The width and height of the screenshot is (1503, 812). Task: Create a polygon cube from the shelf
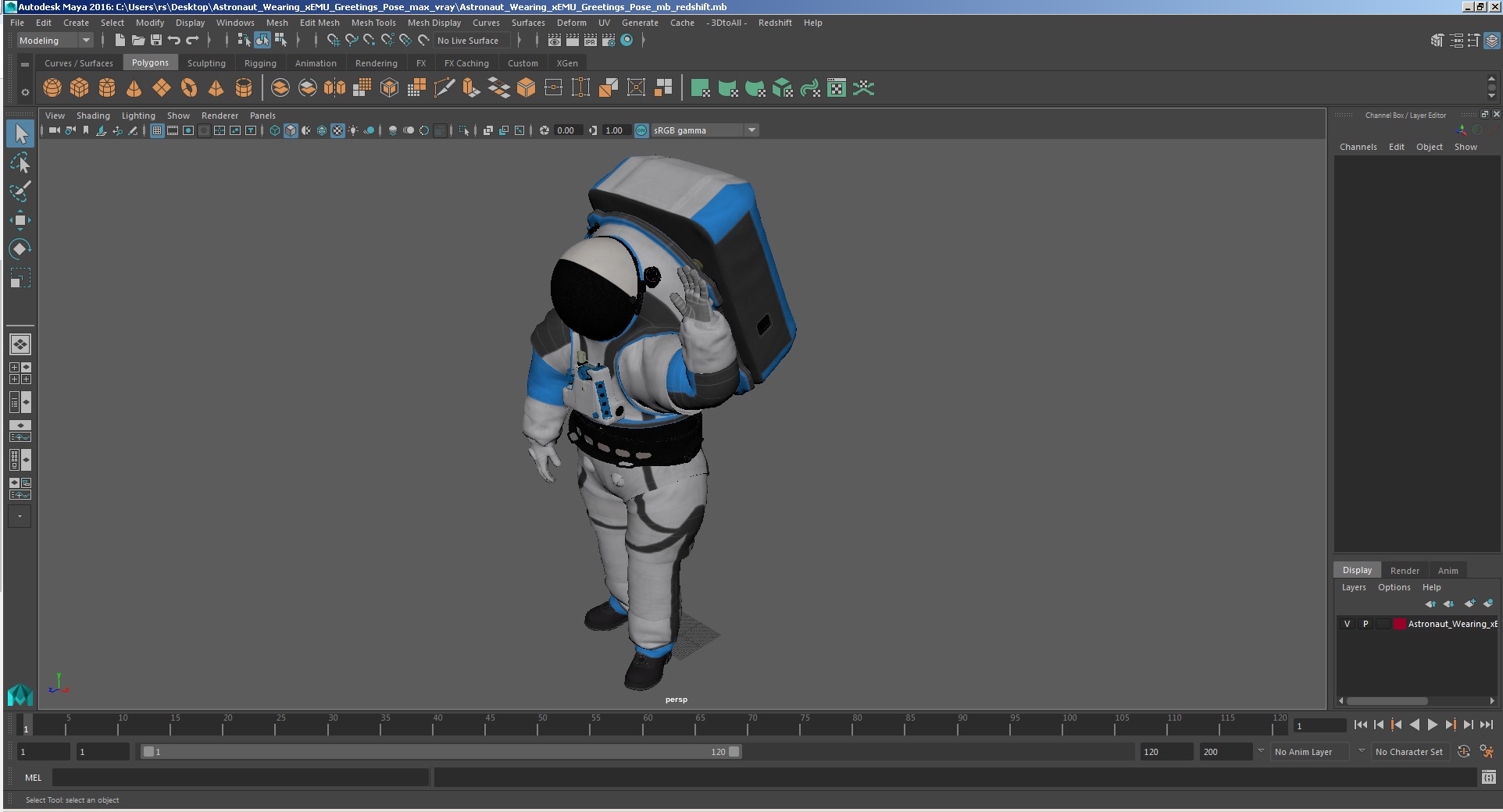pos(80,88)
